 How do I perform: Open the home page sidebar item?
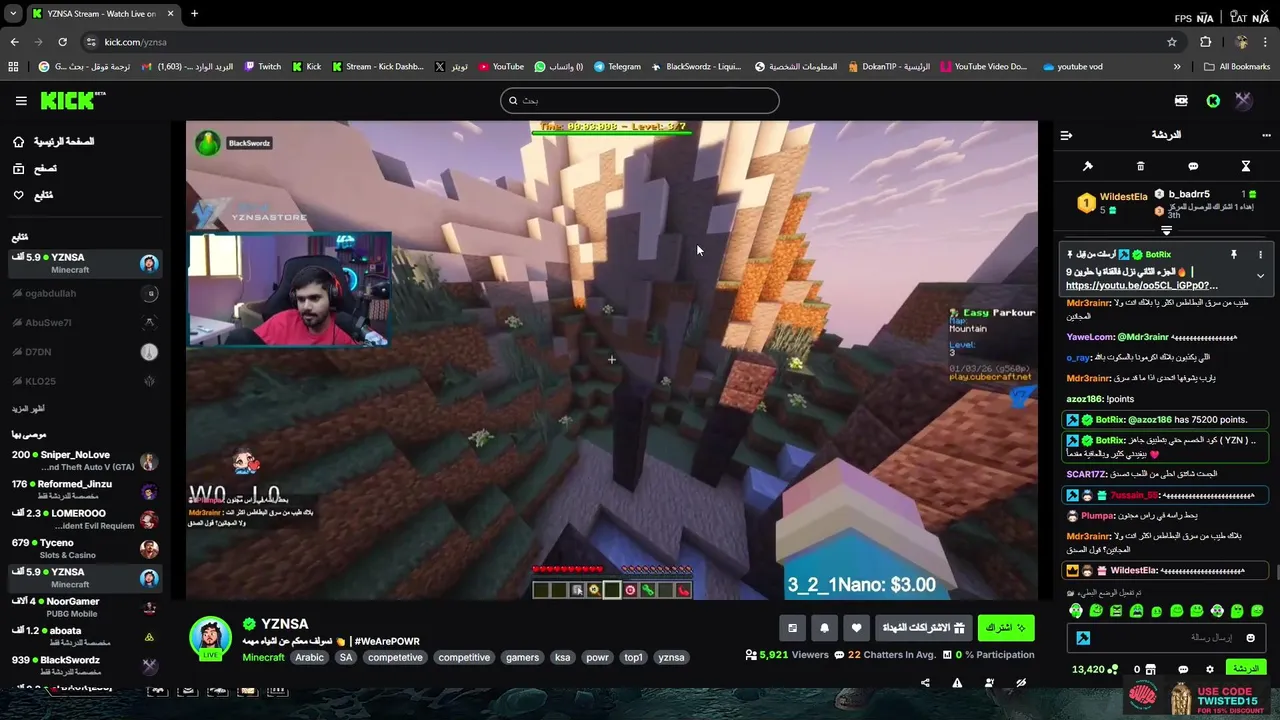pos(55,142)
